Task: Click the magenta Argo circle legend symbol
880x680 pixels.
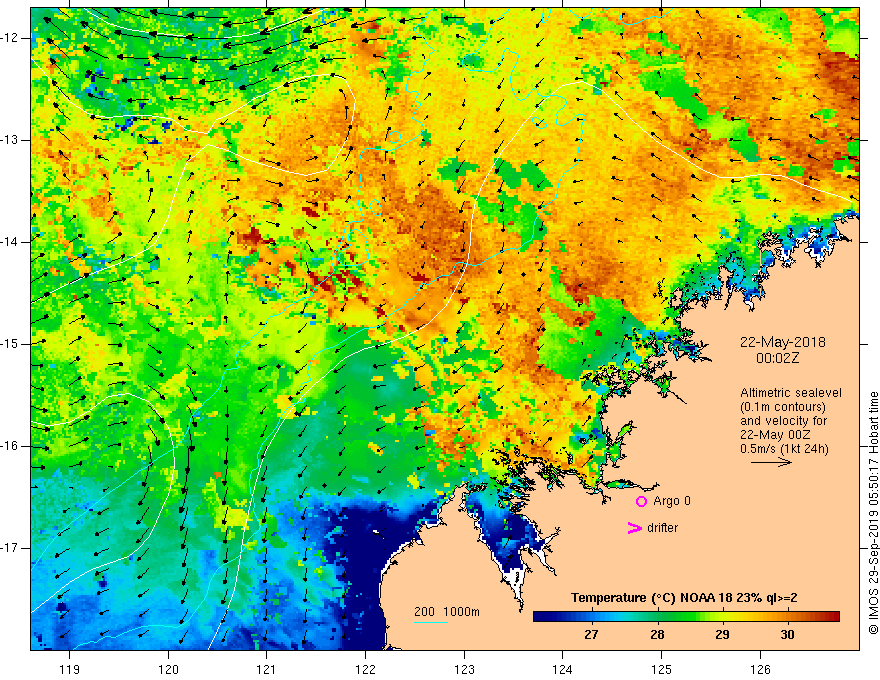Action: (x=641, y=501)
